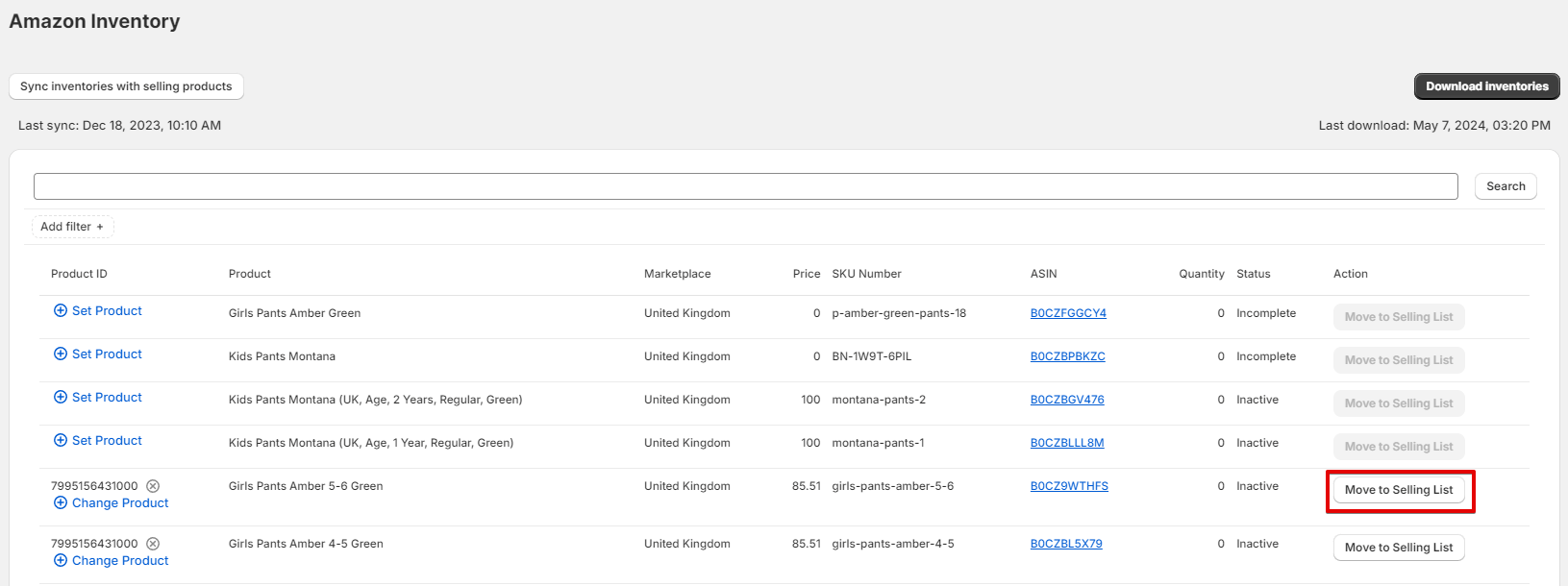Click the Price column header
The image size is (1568, 586).
click(807, 274)
